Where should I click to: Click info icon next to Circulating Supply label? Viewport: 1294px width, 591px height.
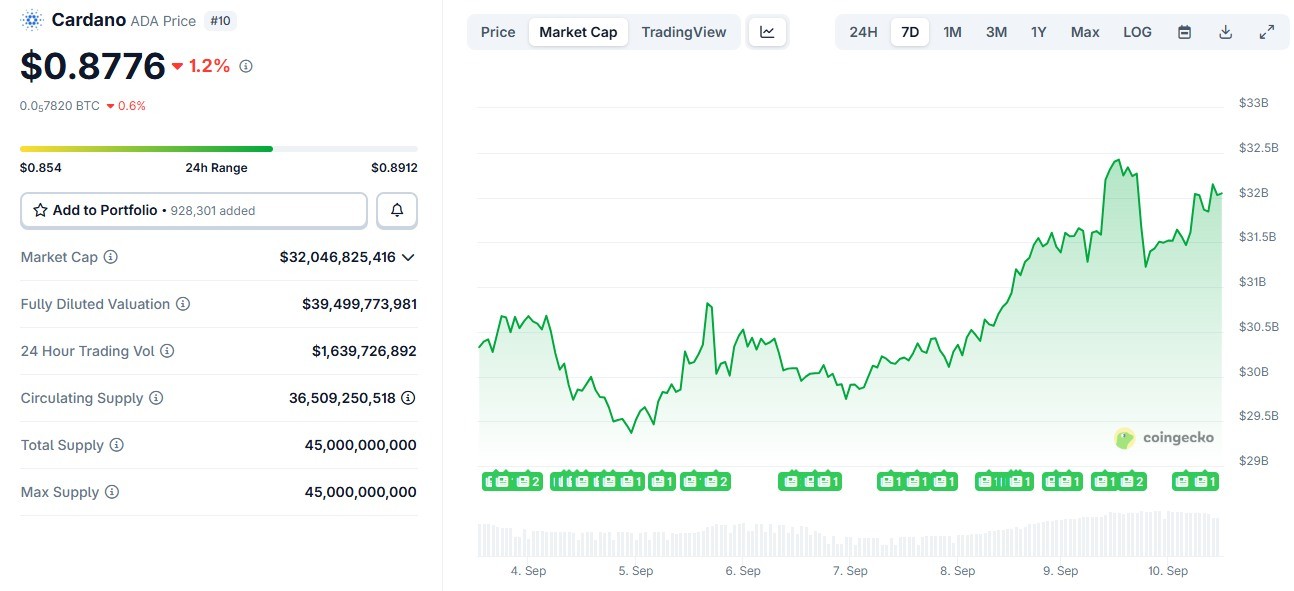(156, 398)
